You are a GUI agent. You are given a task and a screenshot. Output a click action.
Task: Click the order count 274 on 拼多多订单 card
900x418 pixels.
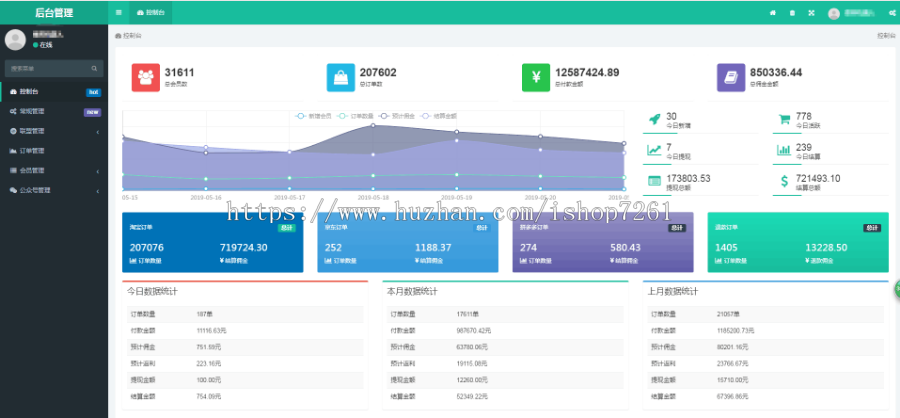[x=528, y=248]
